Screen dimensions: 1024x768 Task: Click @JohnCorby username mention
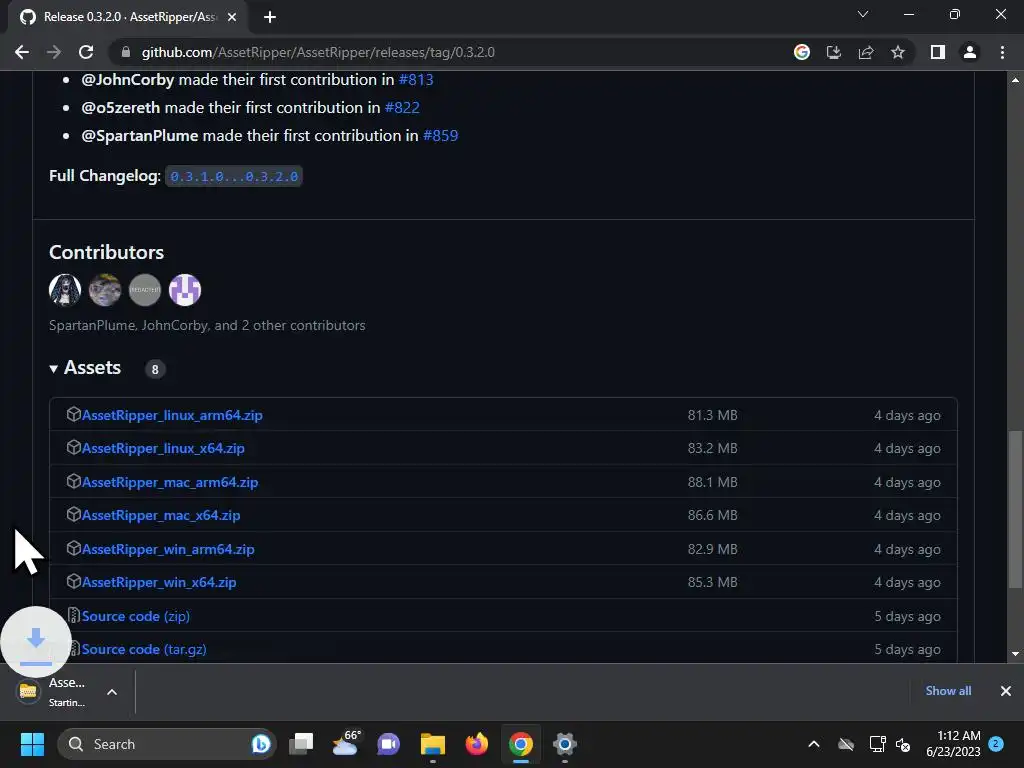(x=127, y=80)
